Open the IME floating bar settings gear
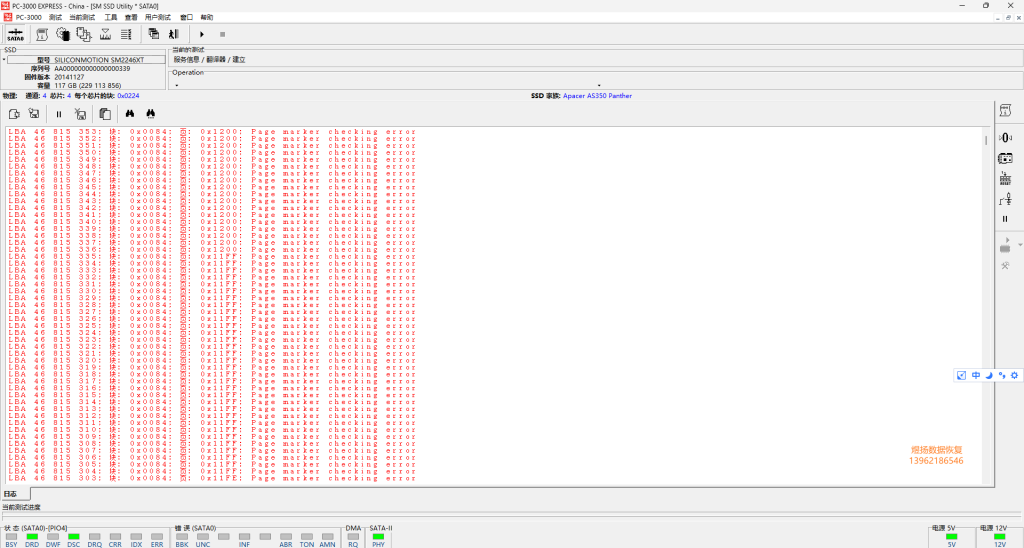 click(1014, 376)
